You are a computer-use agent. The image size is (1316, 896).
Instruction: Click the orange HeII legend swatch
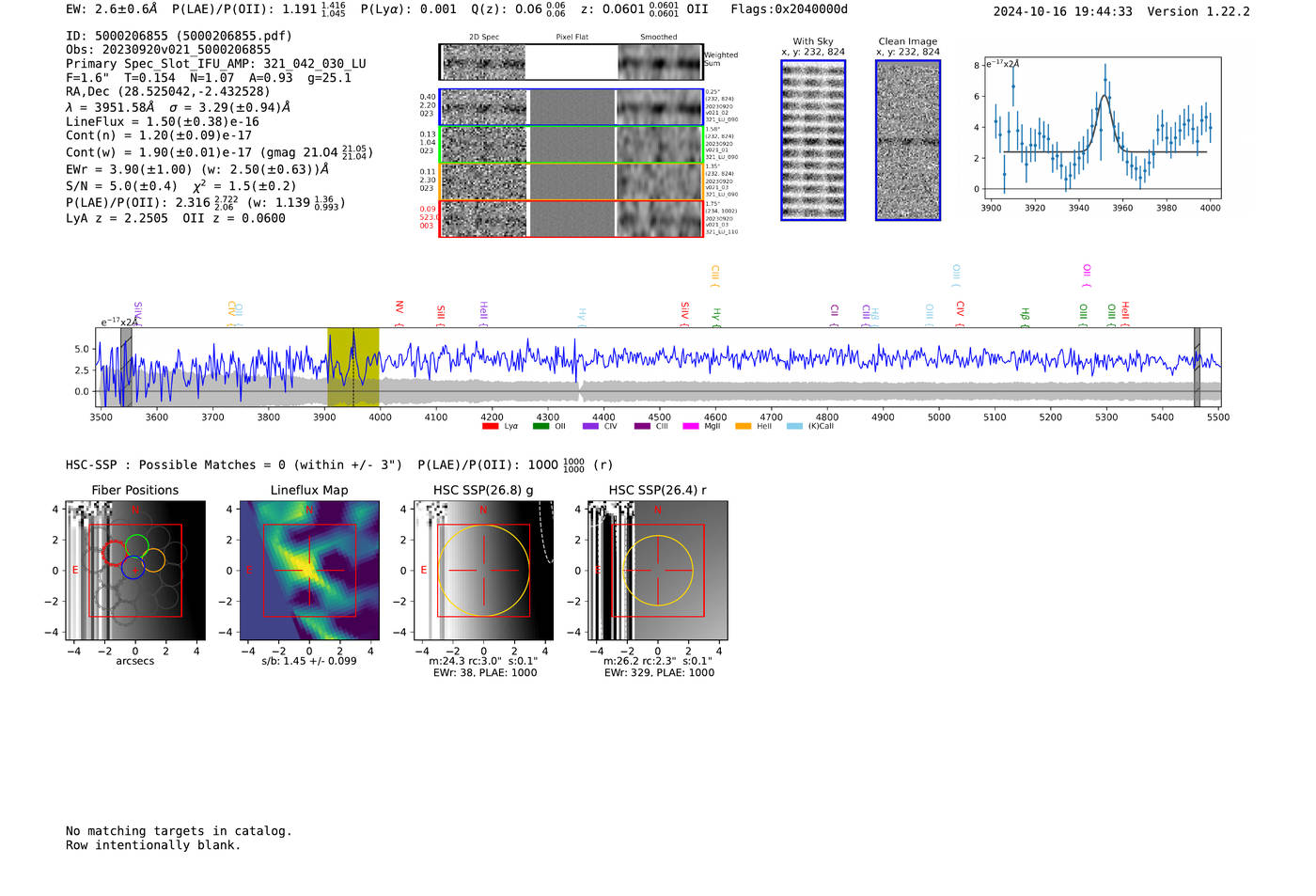click(743, 426)
